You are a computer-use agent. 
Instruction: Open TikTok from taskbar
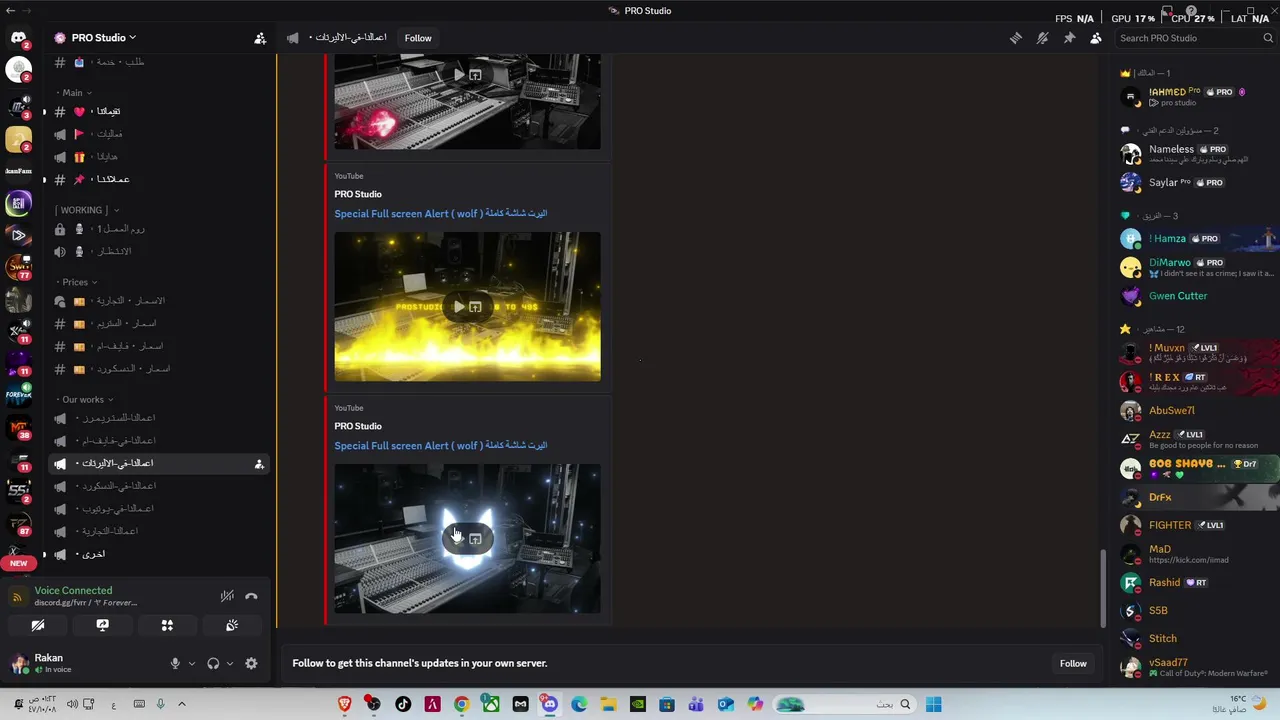[403, 704]
